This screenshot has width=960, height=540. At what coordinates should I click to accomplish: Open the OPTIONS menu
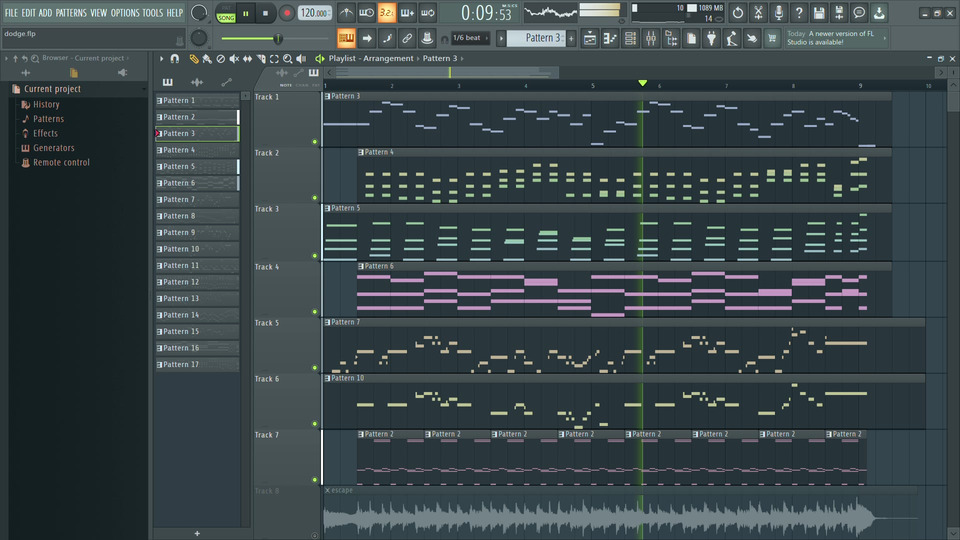pyautogui.click(x=125, y=13)
